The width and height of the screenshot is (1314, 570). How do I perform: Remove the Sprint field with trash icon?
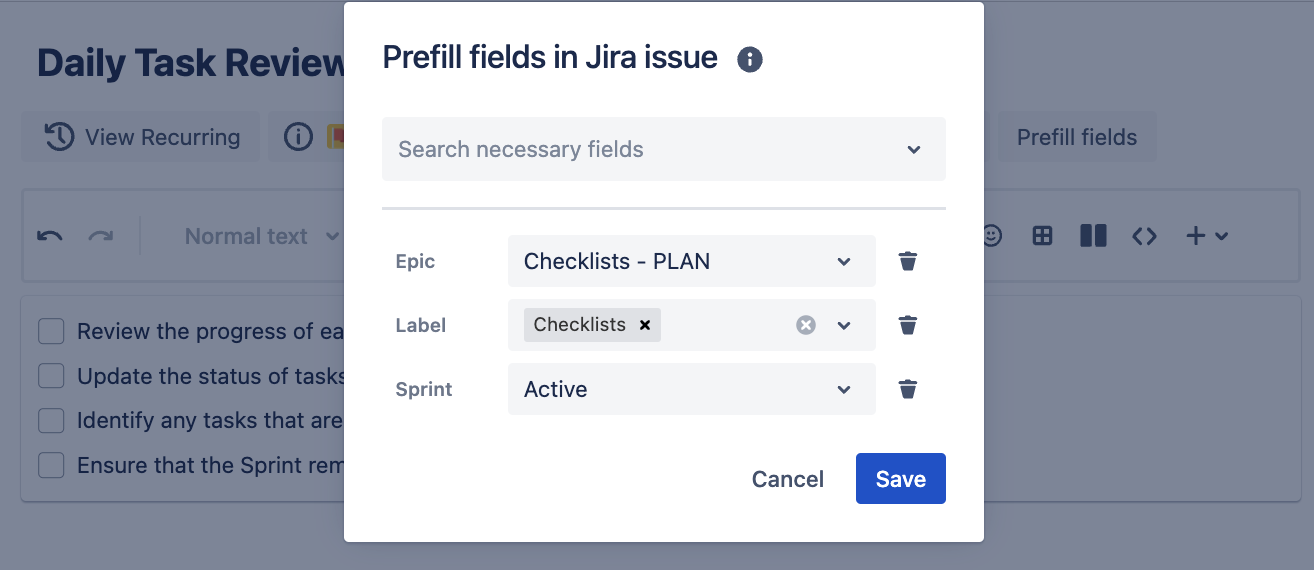[908, 389]
